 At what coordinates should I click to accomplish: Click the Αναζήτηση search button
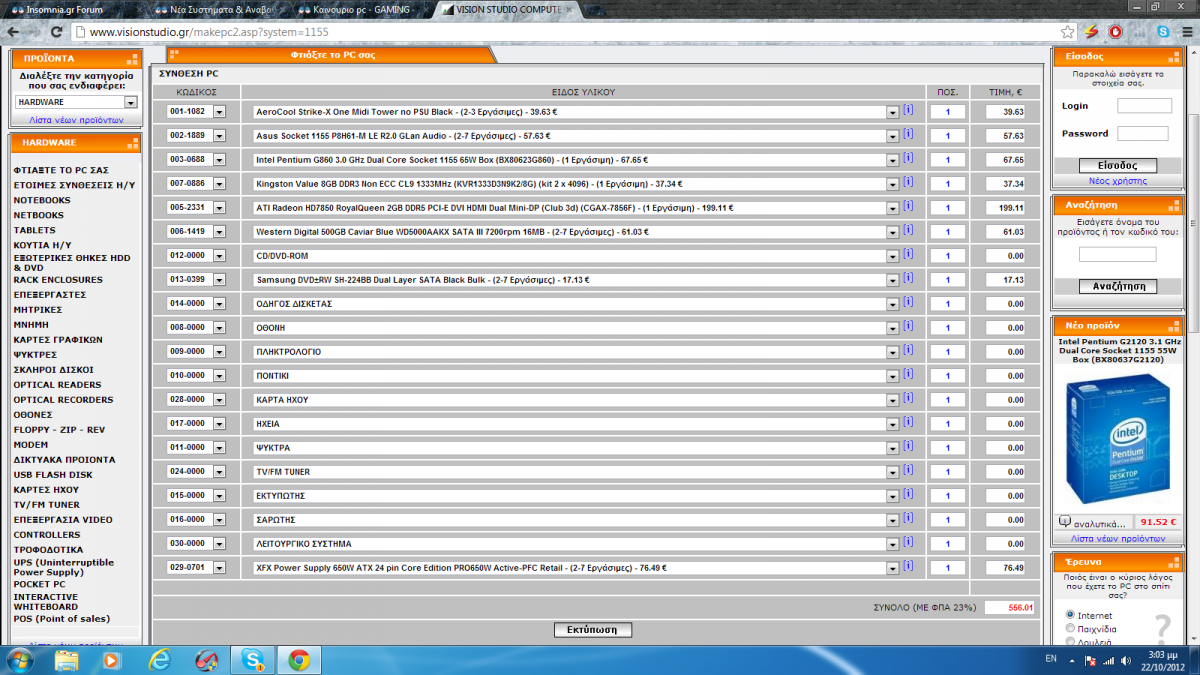click(x=1118, y=286)
